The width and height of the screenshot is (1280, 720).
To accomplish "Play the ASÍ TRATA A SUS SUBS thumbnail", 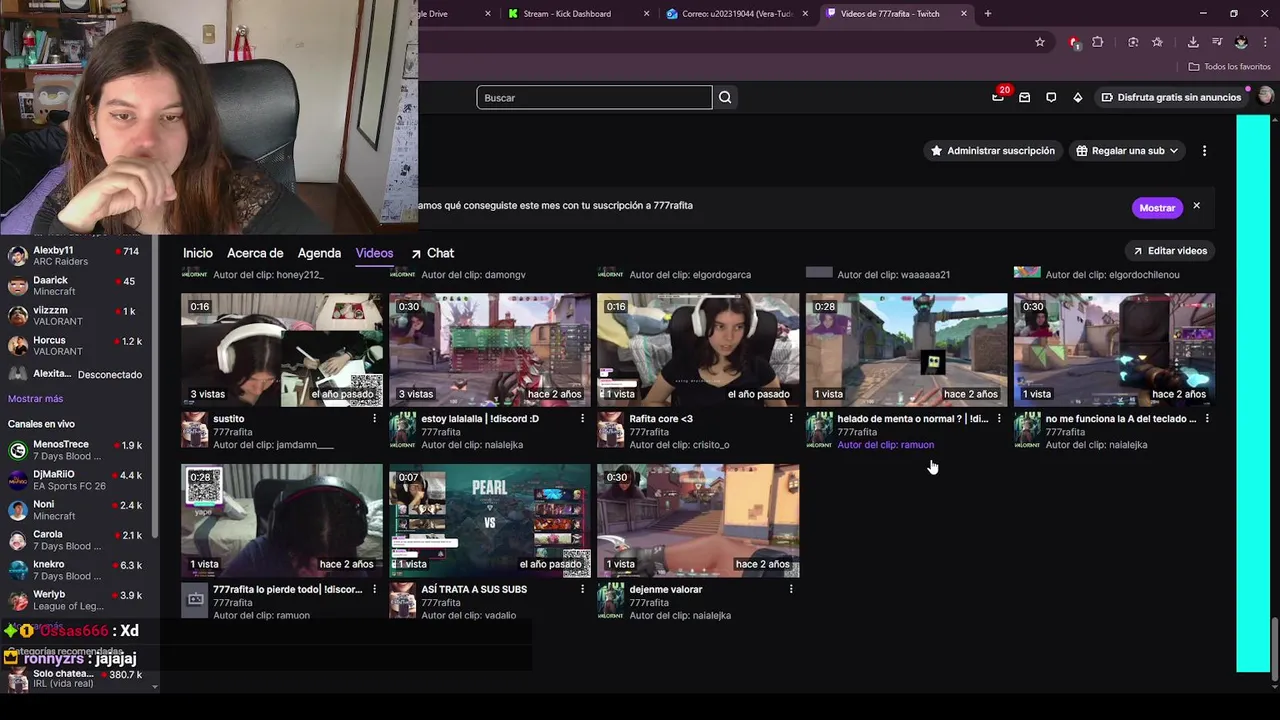I will pyautogui.click(x=490, y=520).
